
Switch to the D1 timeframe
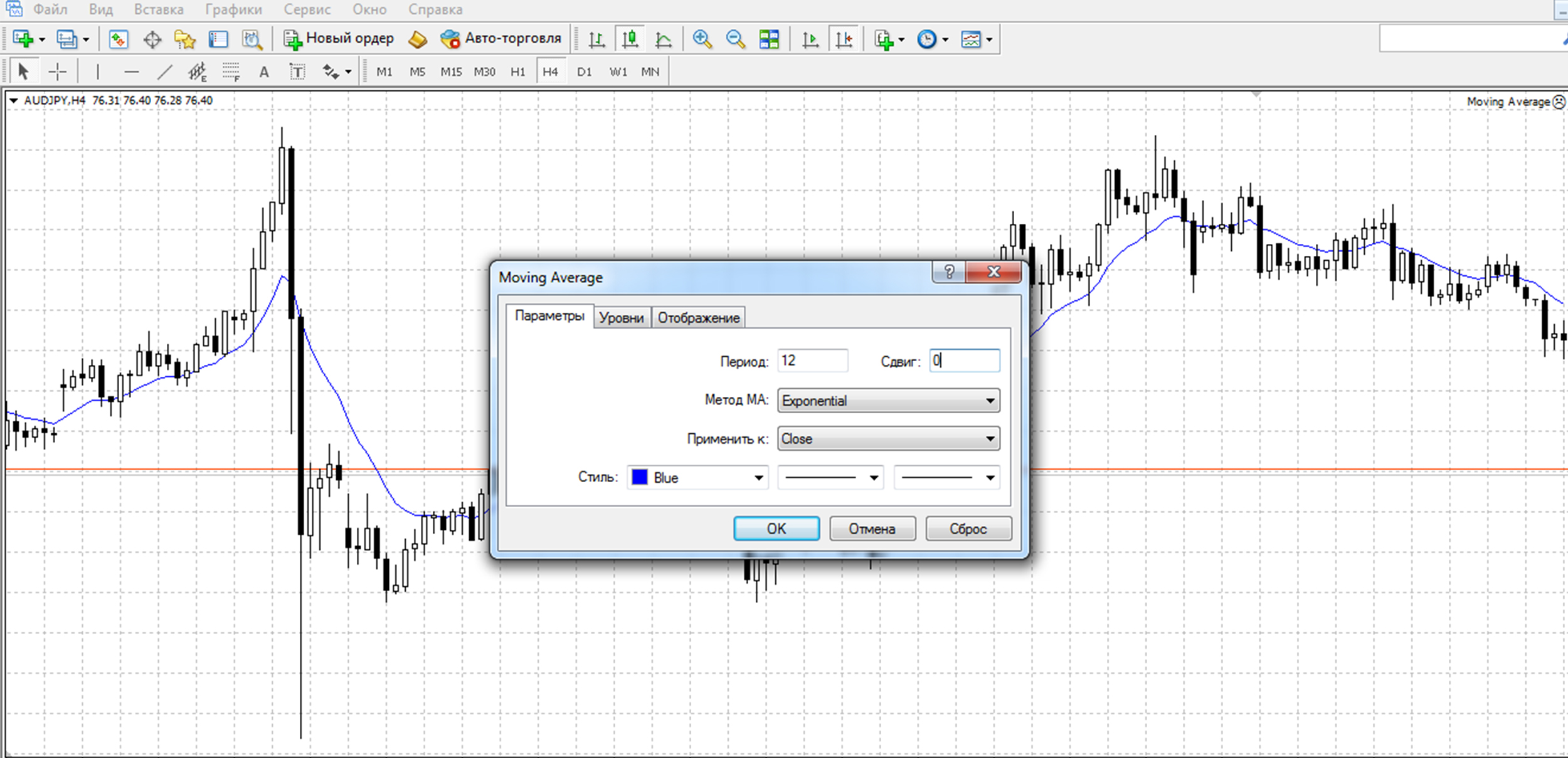[x=584, y=72]
